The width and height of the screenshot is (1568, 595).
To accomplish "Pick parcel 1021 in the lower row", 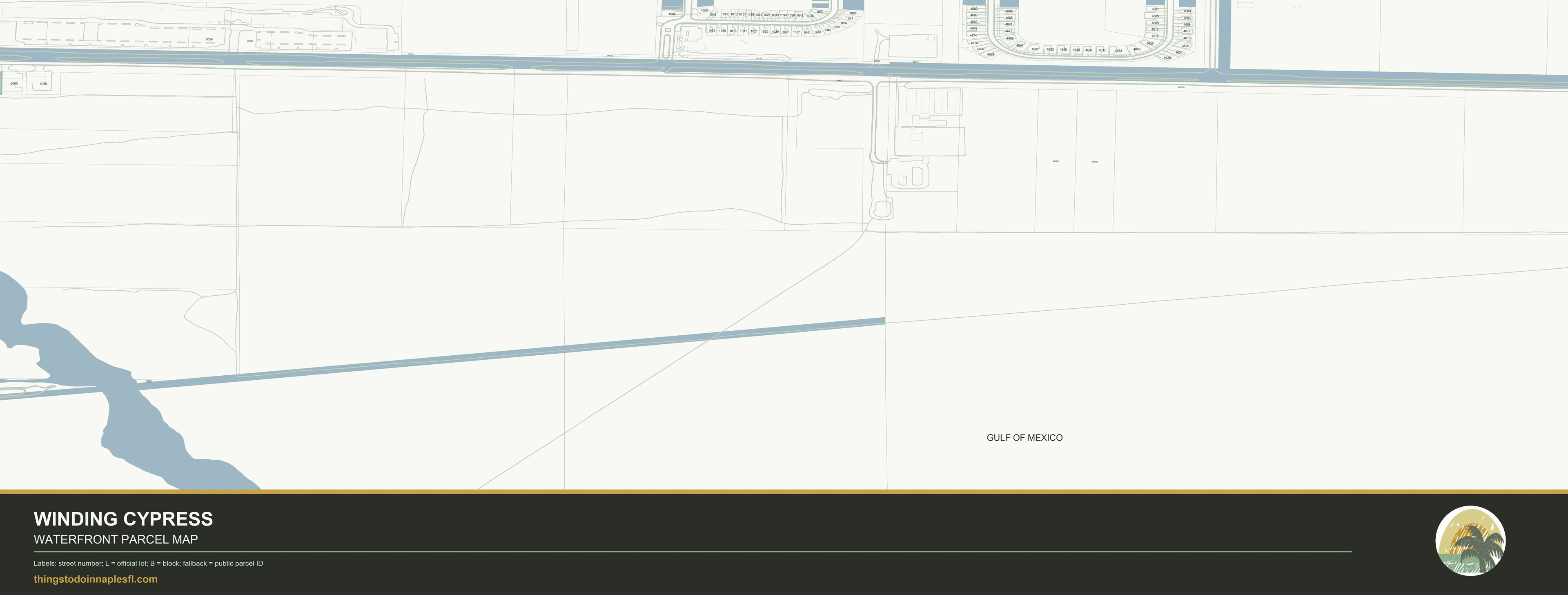I will [754, 31].
